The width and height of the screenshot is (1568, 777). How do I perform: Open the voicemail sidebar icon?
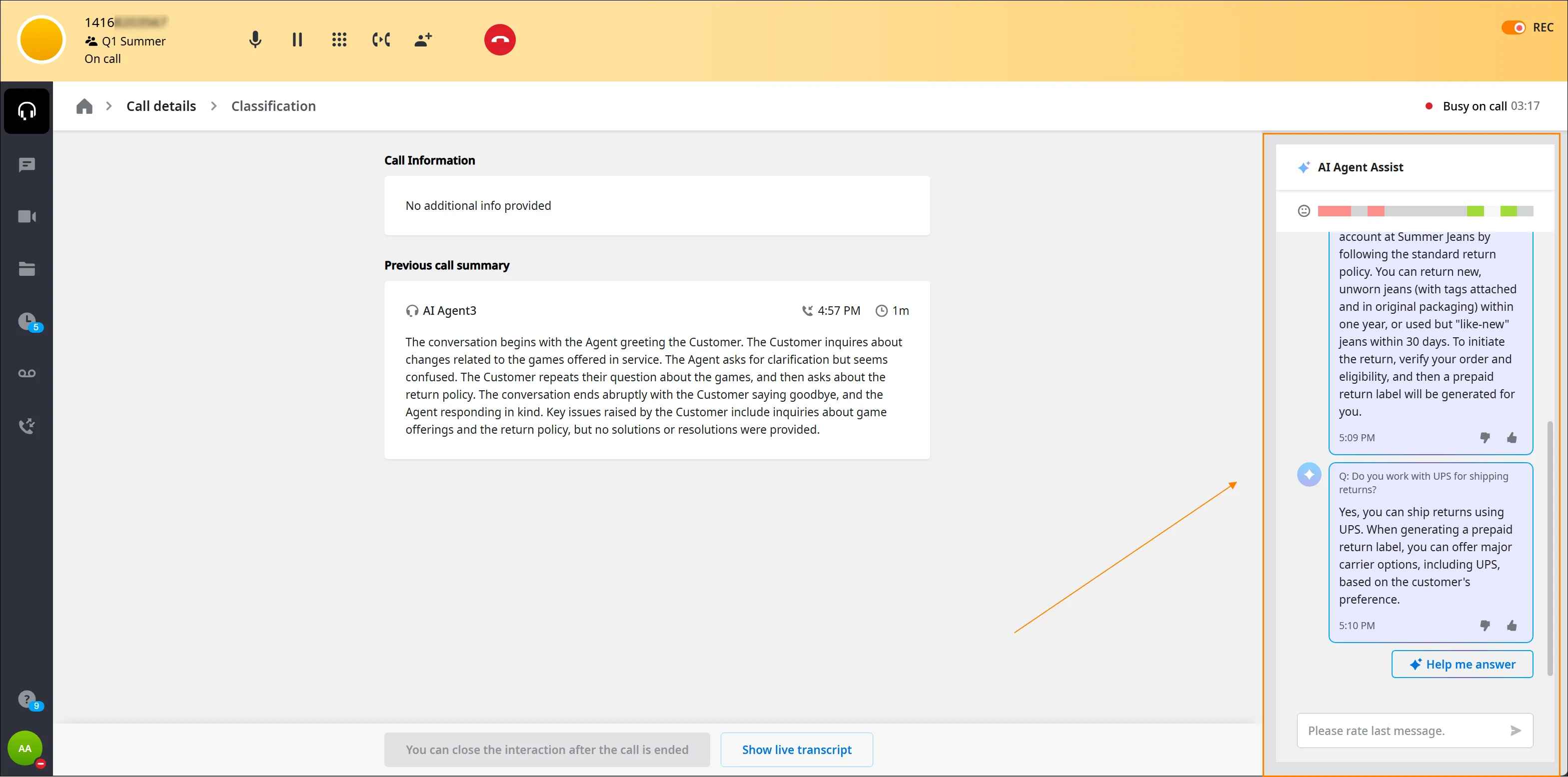pyautogui.click(x=27, y=373)
